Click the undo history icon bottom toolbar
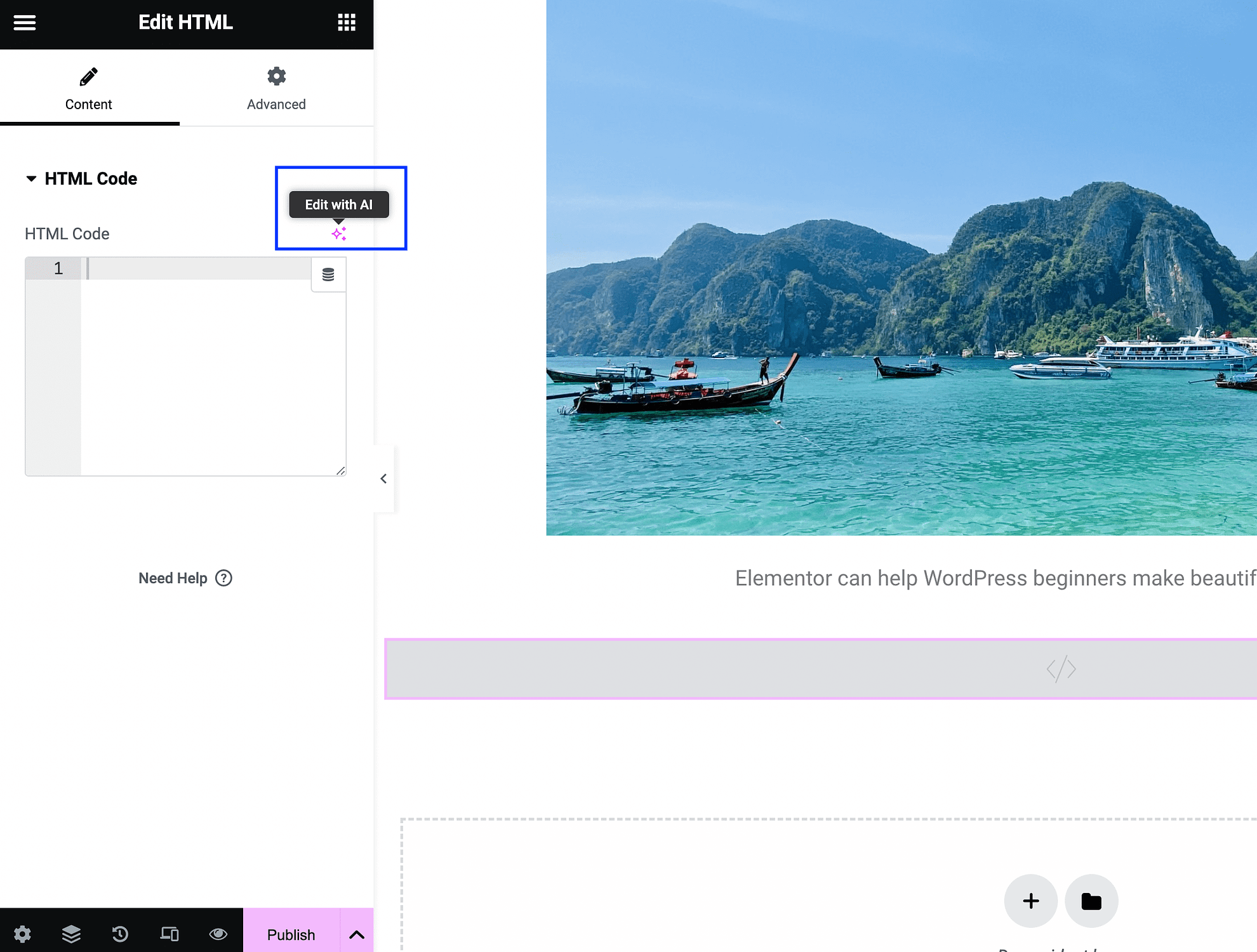 [120, 933]
